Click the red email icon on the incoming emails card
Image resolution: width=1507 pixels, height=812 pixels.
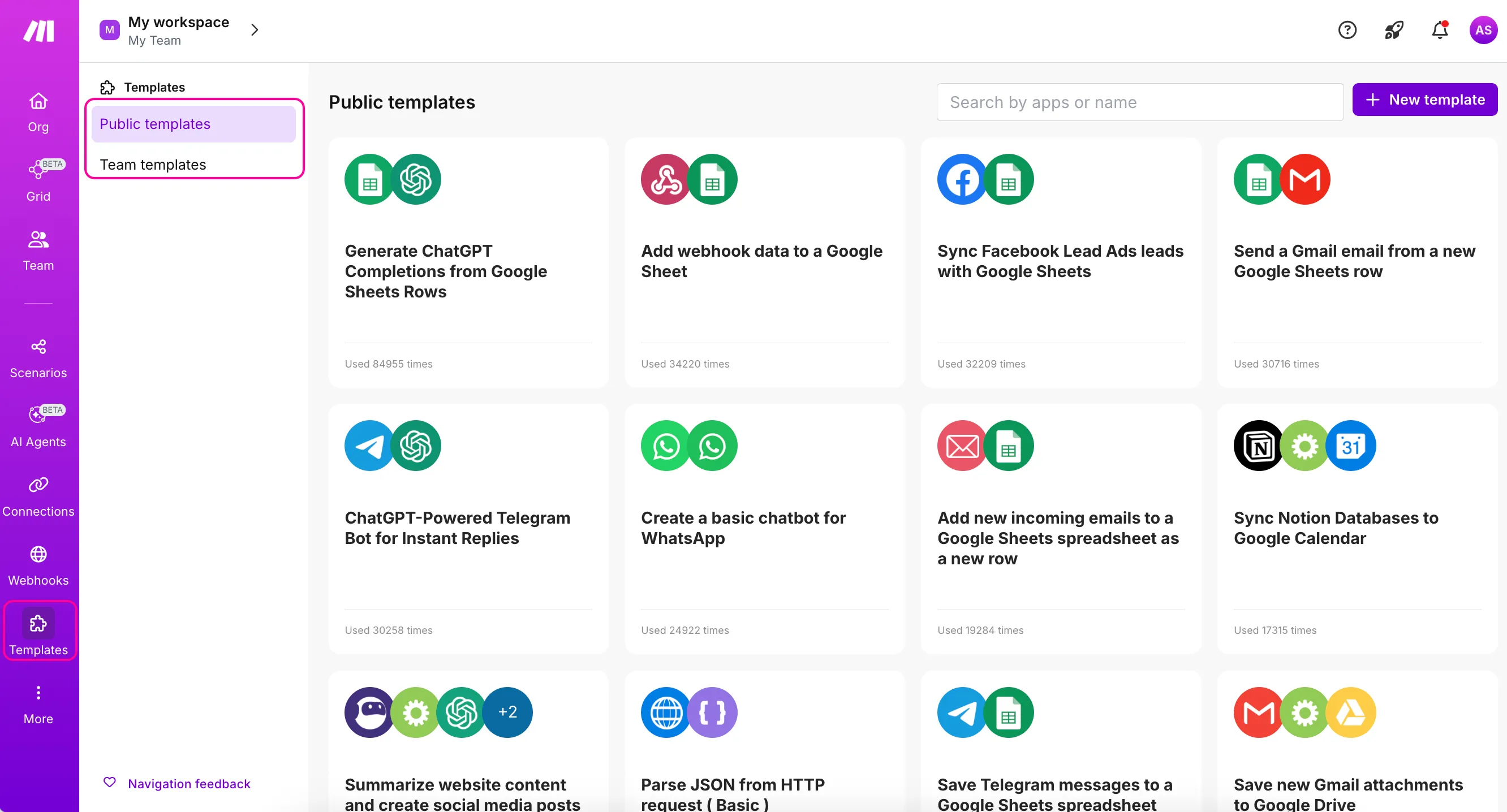(962, 446)
